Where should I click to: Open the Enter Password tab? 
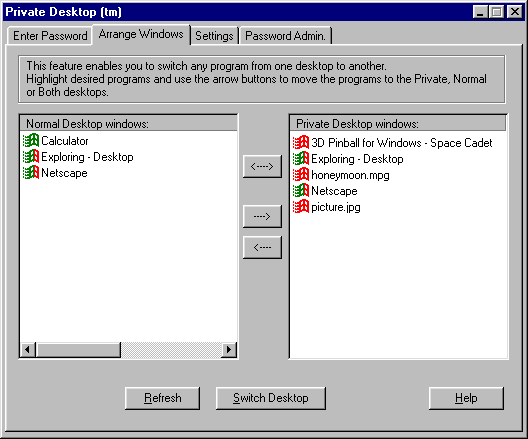pyautogui.click(x=50, y=36)
